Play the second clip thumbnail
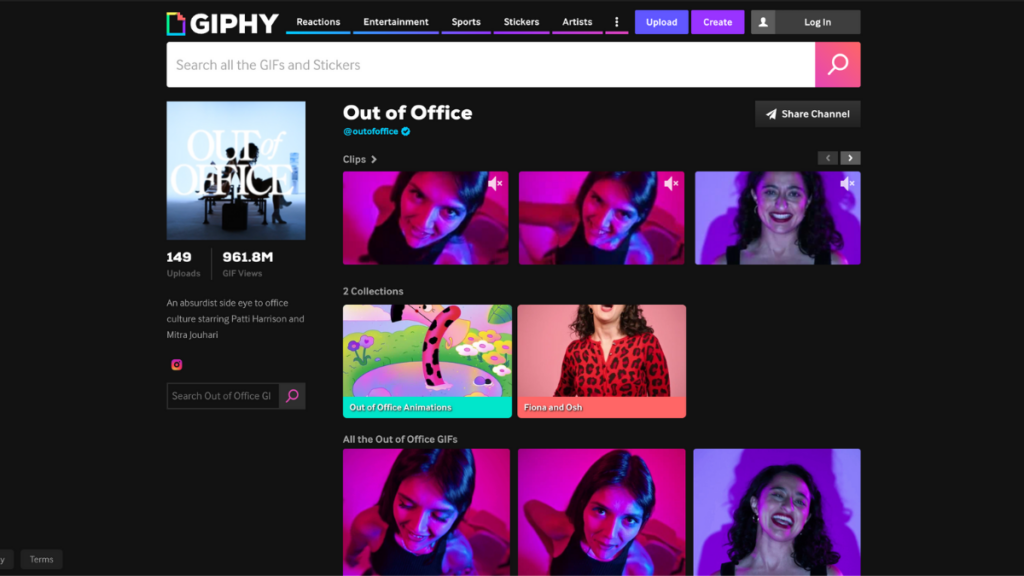1024x576 pixels. click(601, 218)
